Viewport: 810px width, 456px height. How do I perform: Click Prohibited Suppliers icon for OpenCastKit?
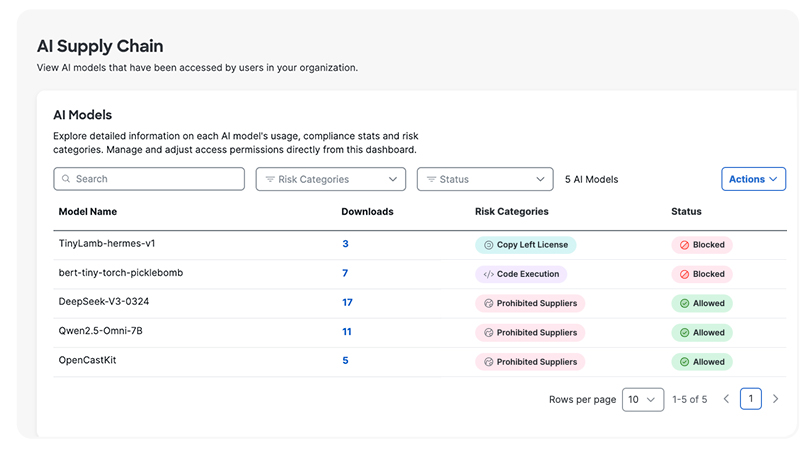[x=488, y=361]
